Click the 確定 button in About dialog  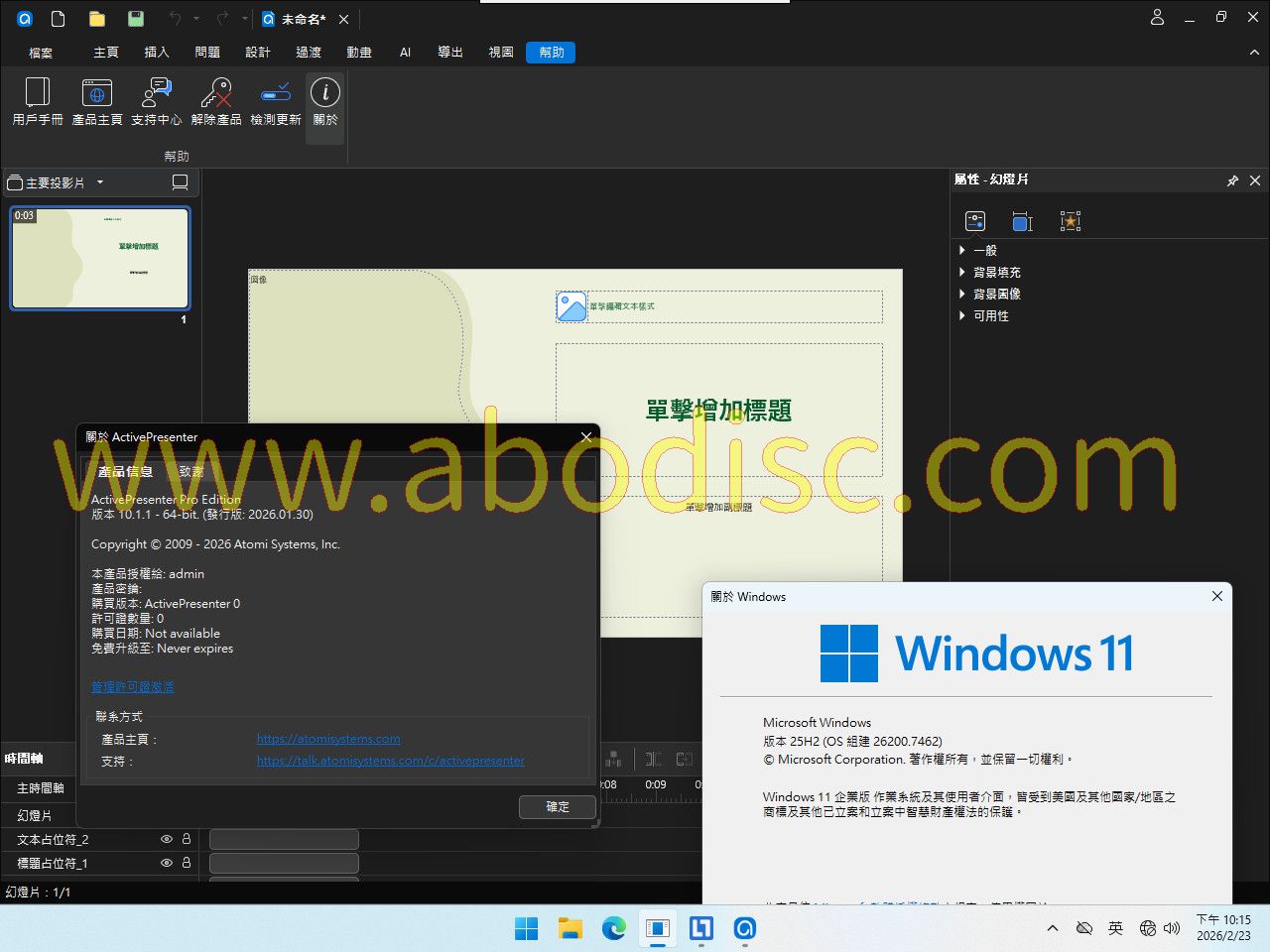tap(558, 807)
